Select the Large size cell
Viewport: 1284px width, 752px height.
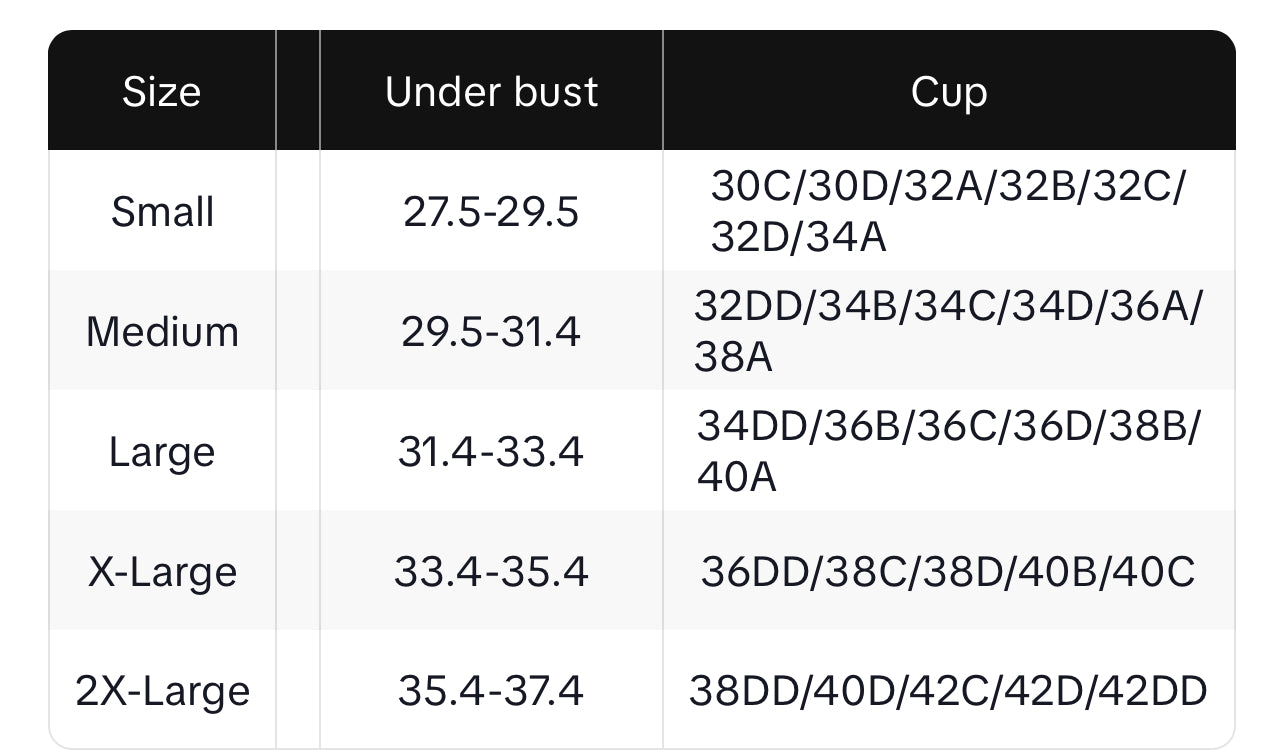tap(162, 452)
